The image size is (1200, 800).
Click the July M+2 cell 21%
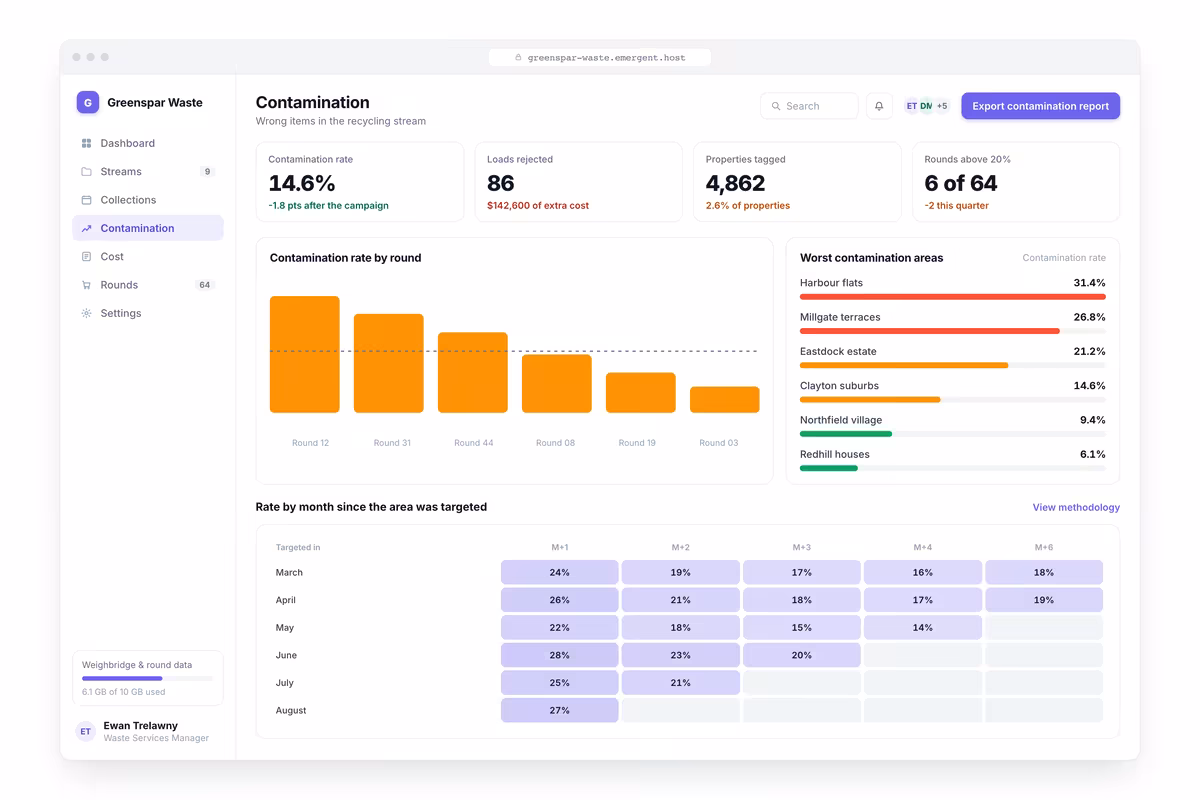point(681,683)
